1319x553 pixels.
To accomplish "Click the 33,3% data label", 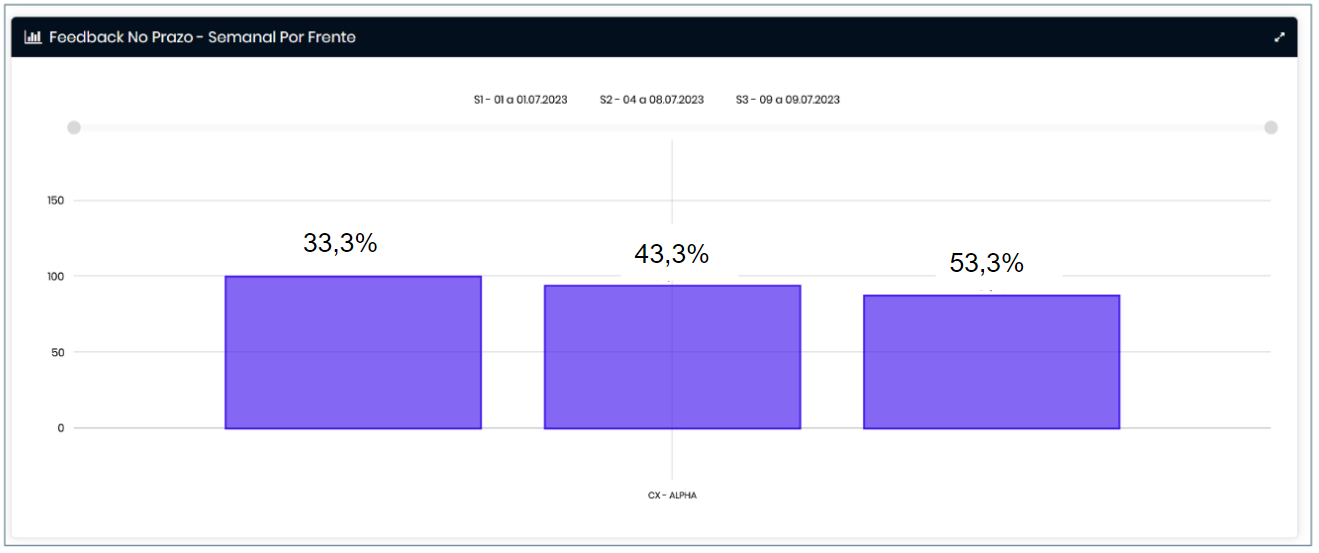I will [x=340, y=243].
